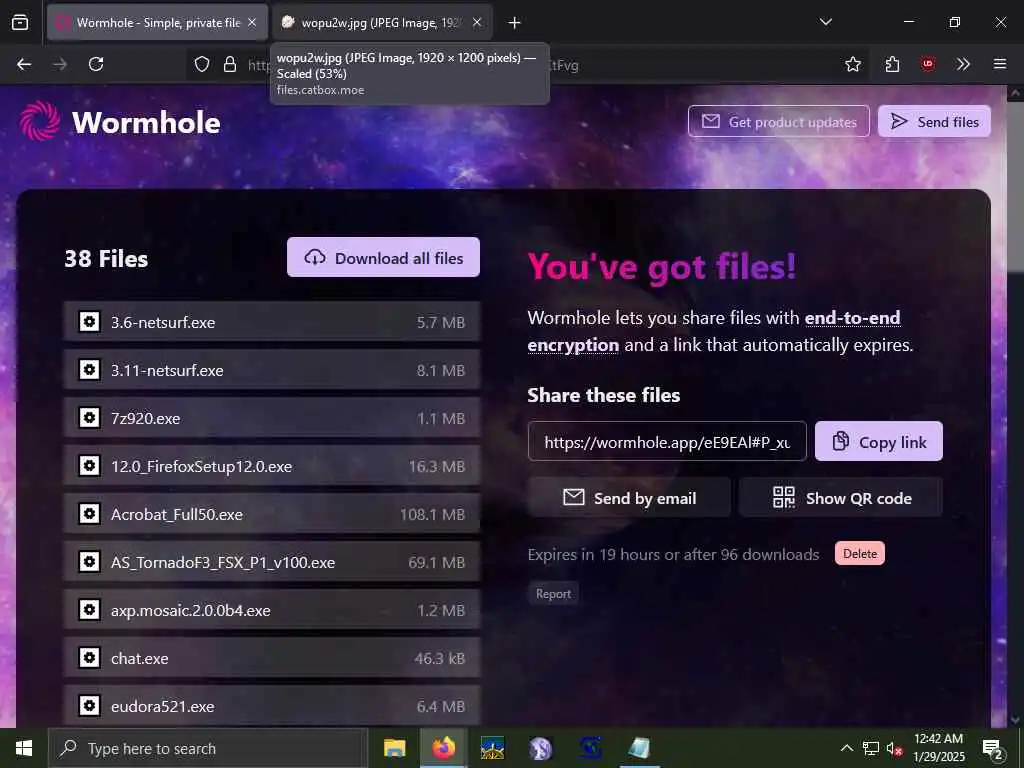Click Get product updates button
Image resolution: width=1024 pixels, height=768 pixels.
(x=779, y=121)
